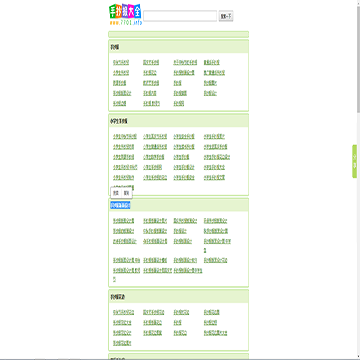Click the search button next to the input
360x360 pixels.
tap(226, 16)
